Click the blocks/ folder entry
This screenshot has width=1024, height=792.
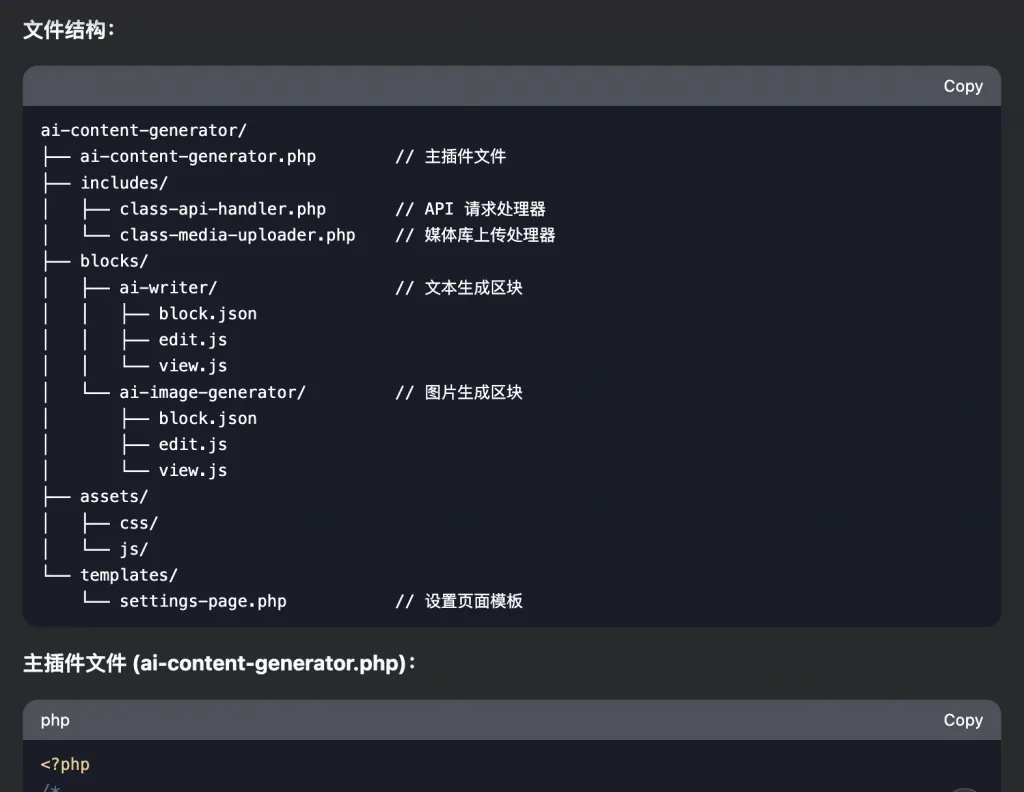point(114,261)
